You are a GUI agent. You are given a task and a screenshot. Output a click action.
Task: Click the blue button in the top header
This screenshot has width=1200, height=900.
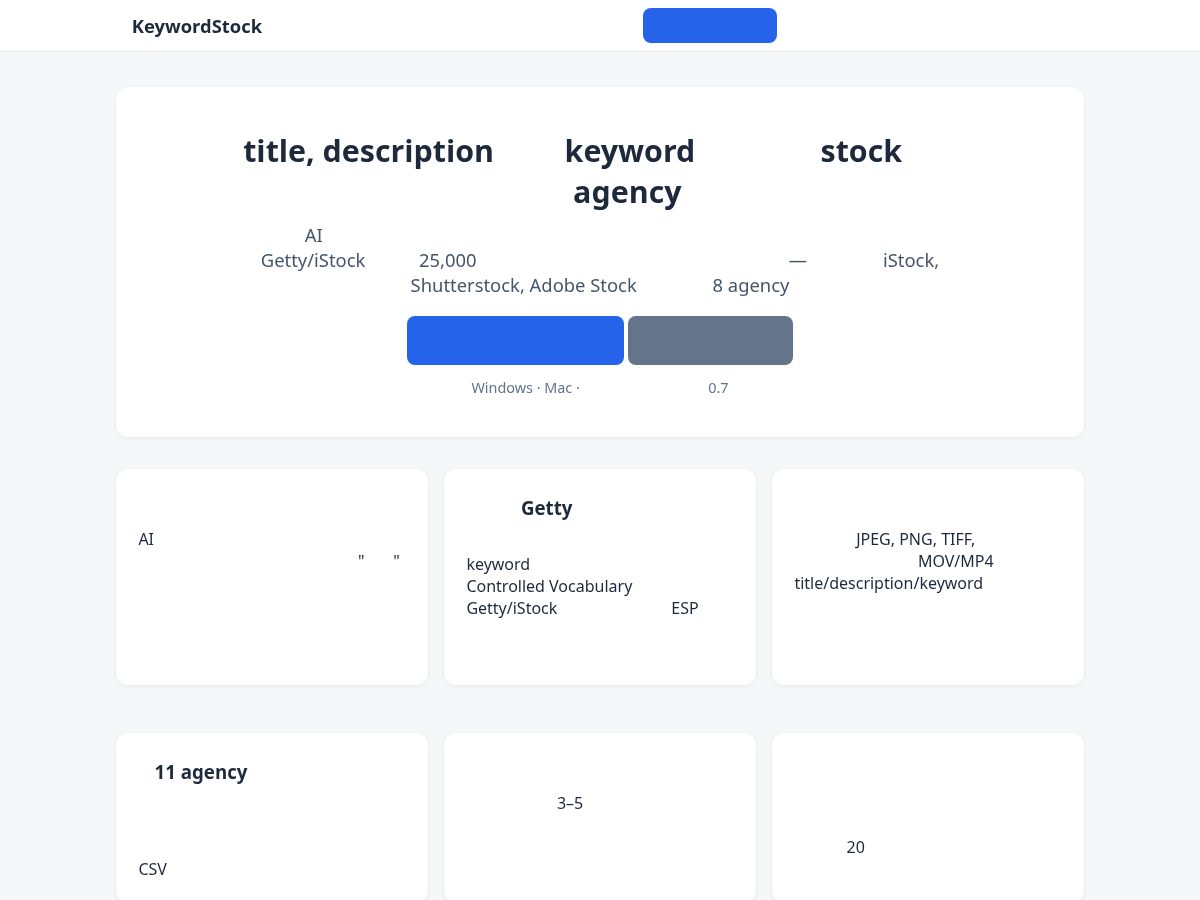[710, 26]
